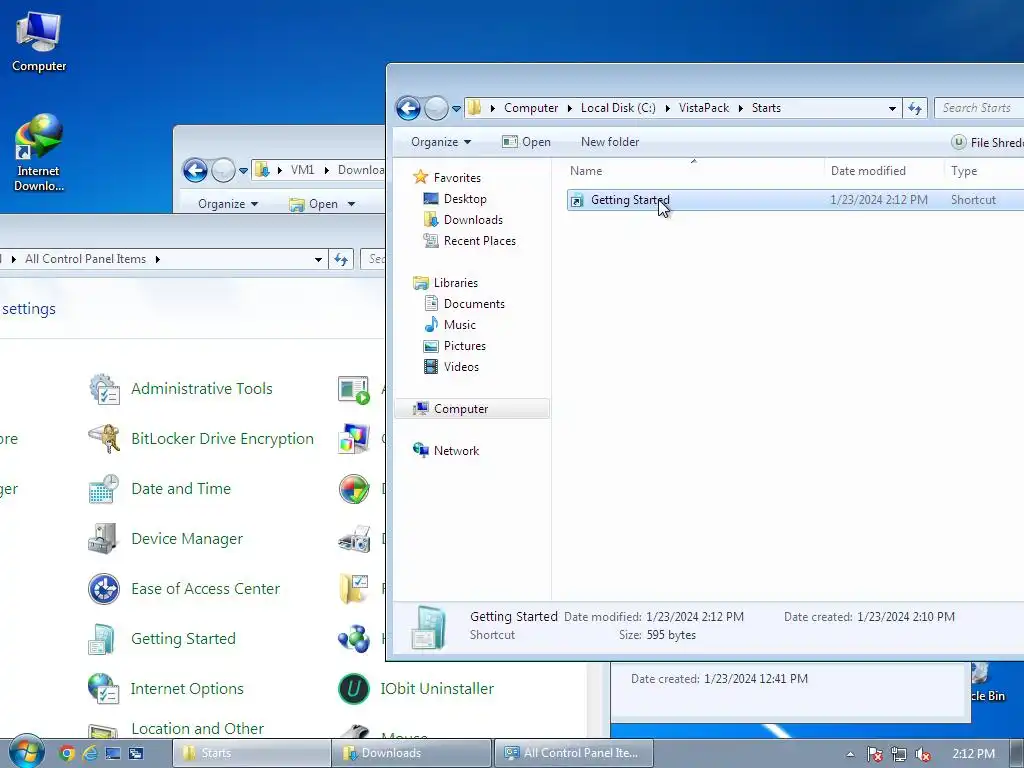Expand the arrow after VistaPack in breadcrumb

point(741,108)
